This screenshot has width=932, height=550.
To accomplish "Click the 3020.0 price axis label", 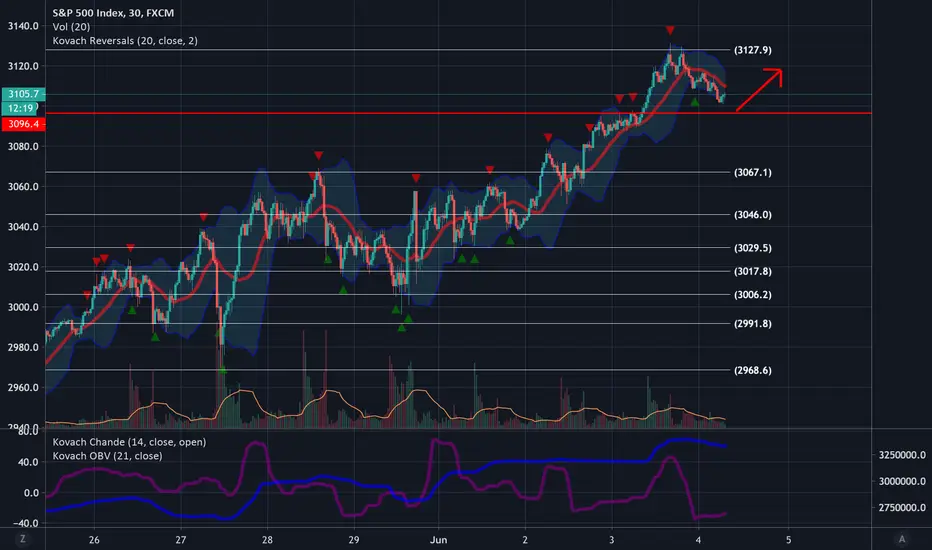I will coord(23,267).
